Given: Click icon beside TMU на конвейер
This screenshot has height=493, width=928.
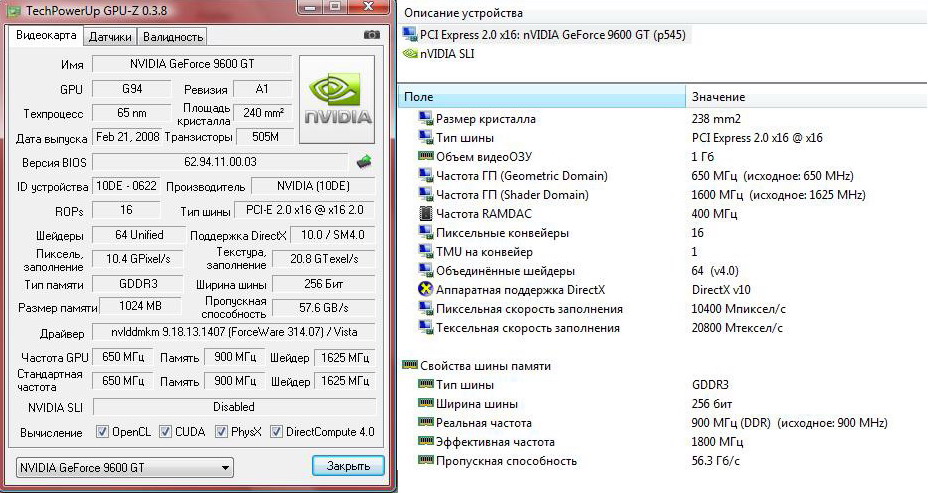Looking at the screenshot, I should [x=426, y=252].
